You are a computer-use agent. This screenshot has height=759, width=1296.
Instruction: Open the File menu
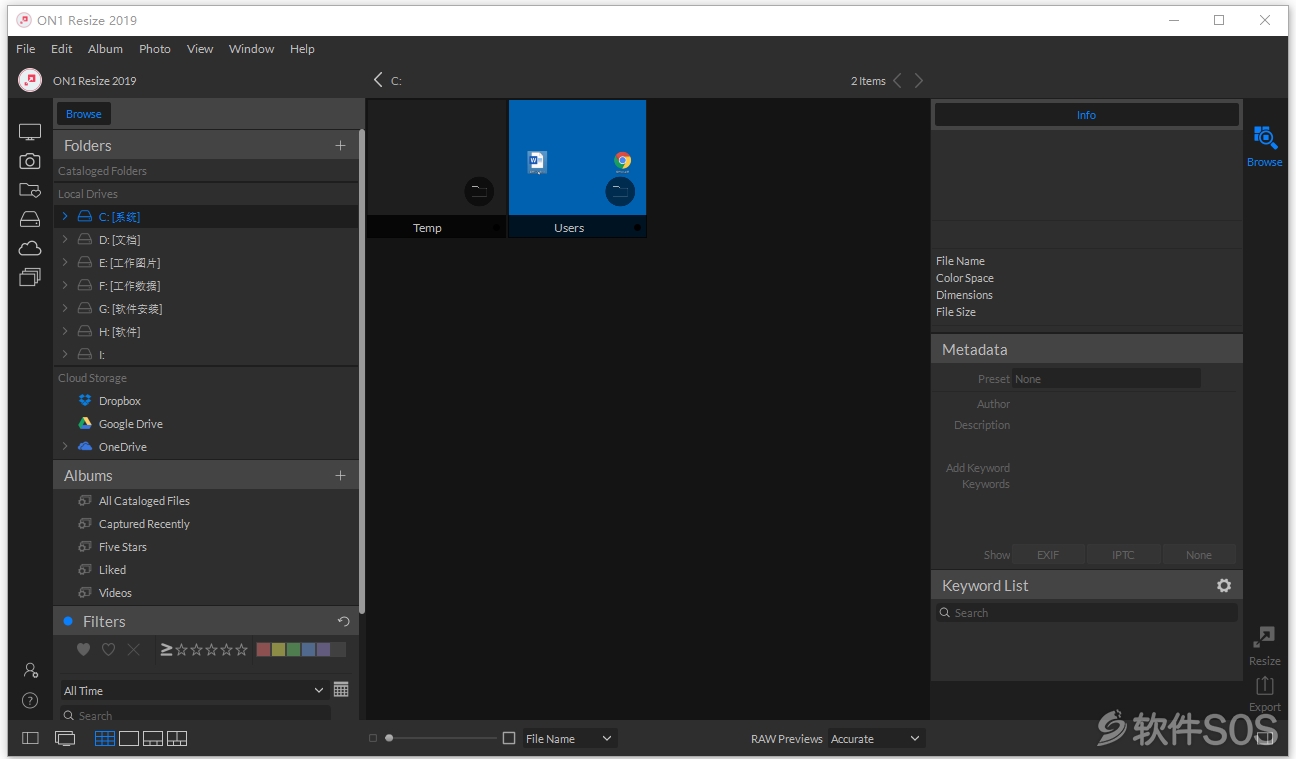[26, 49]
